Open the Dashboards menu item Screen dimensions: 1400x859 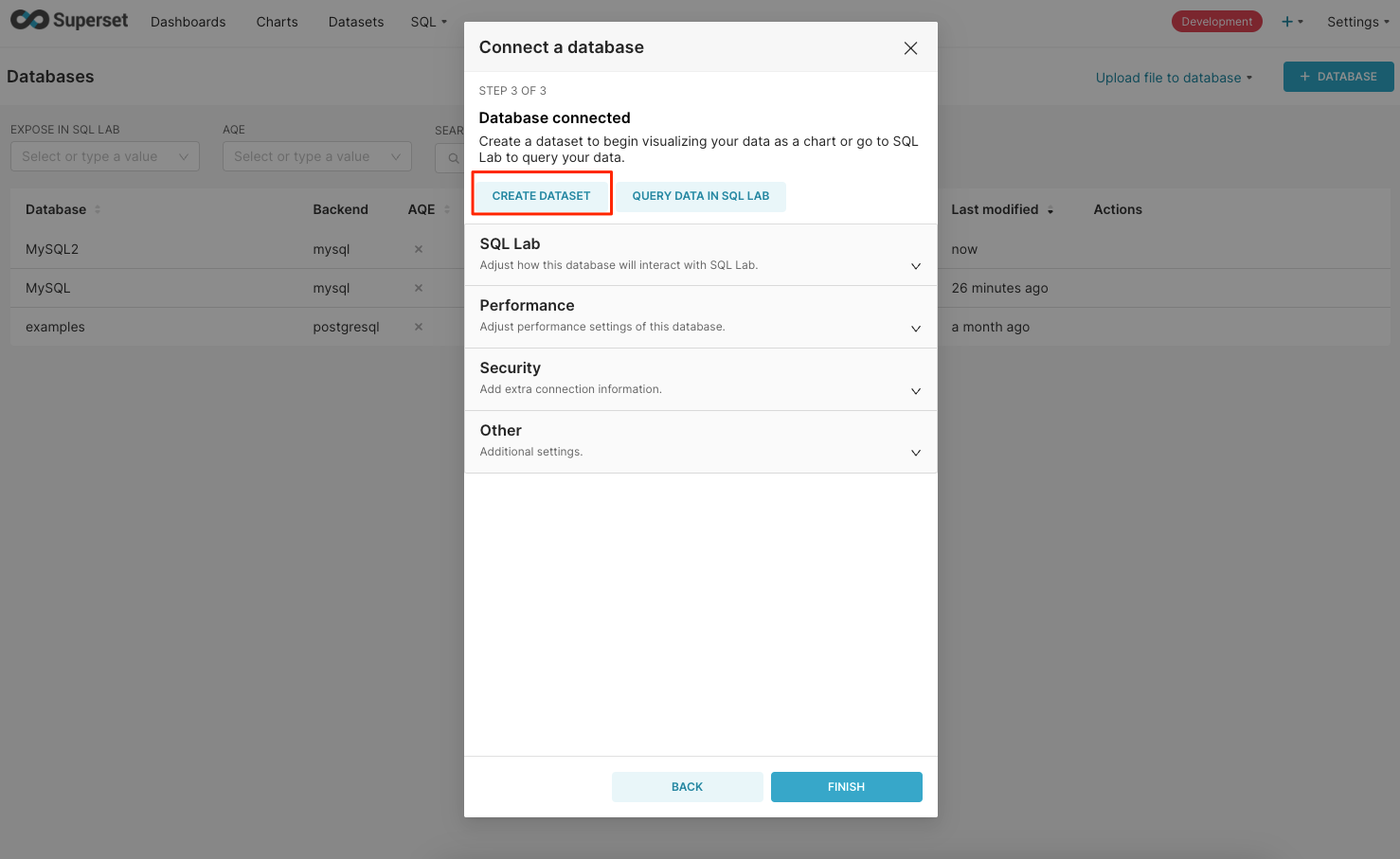tap(188, 22)
